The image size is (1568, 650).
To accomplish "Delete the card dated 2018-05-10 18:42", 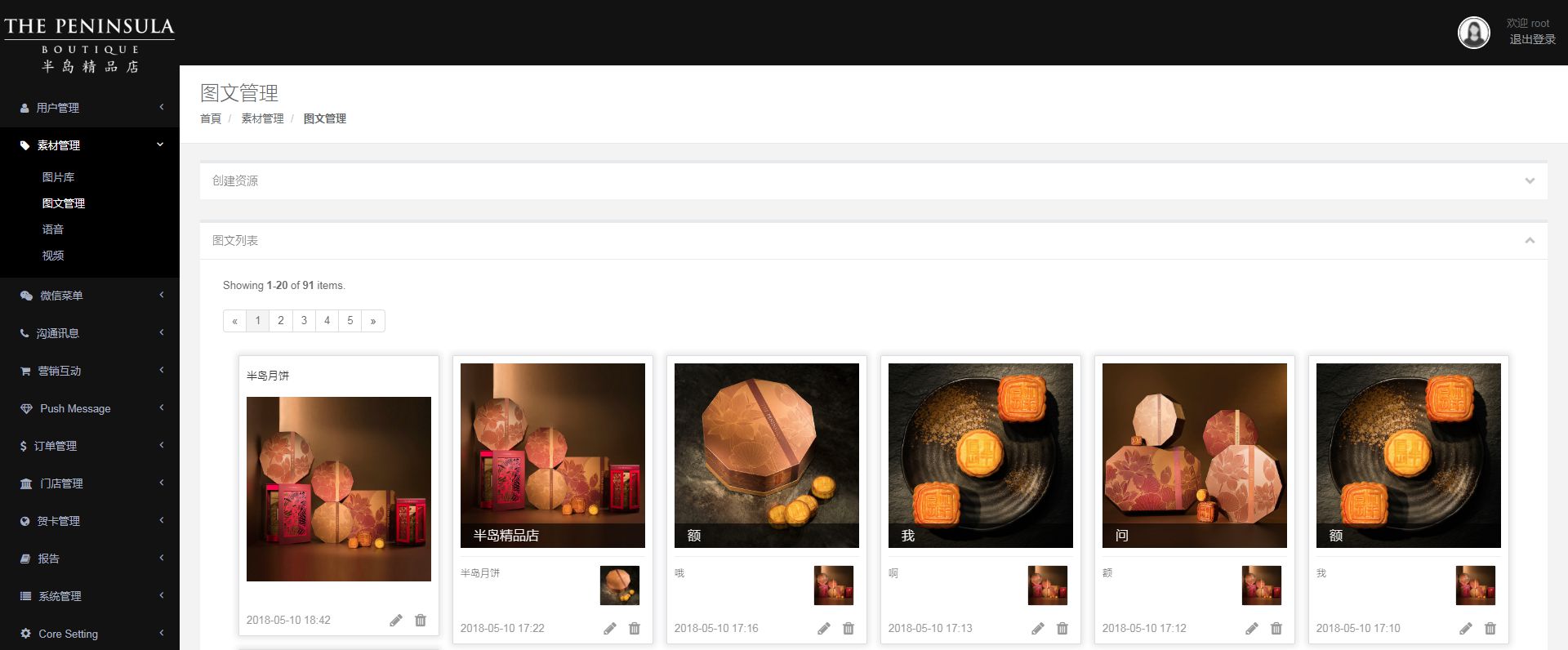I will pyautogui.click(x=421, y=621).
